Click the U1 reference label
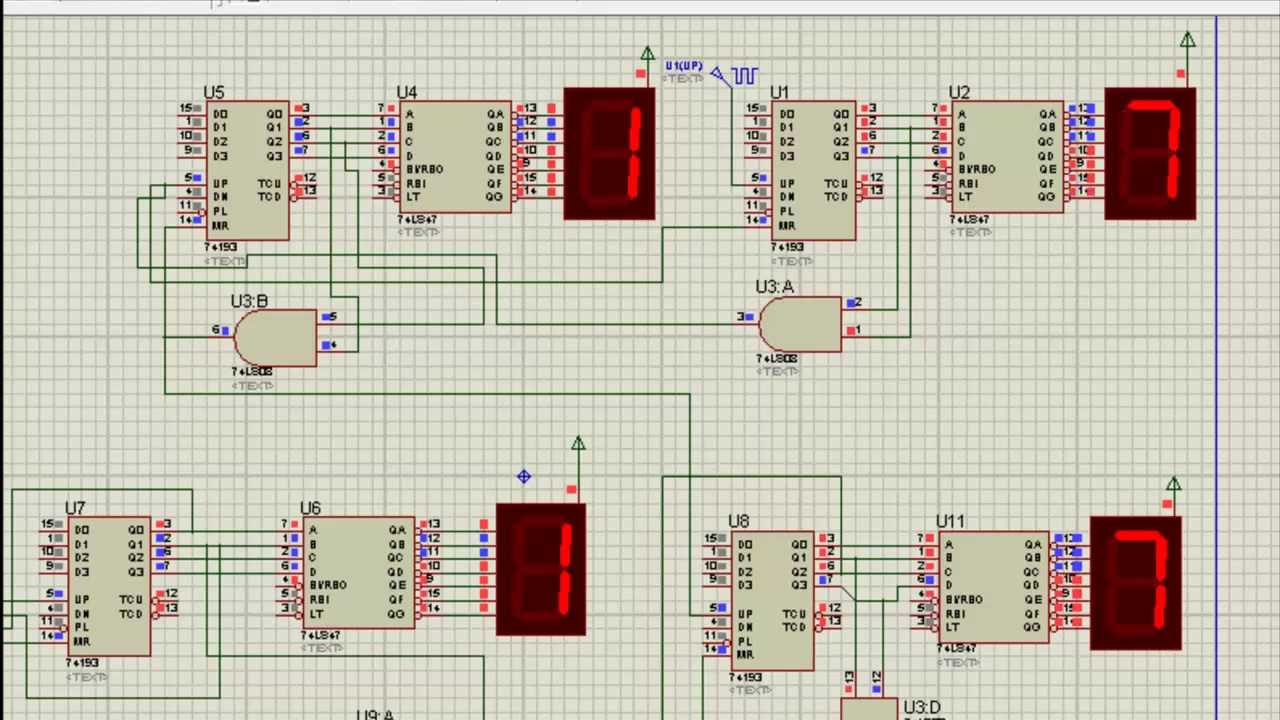This screenshot has height=720, width=1280. pyautogui.click(x=779, y=93)
